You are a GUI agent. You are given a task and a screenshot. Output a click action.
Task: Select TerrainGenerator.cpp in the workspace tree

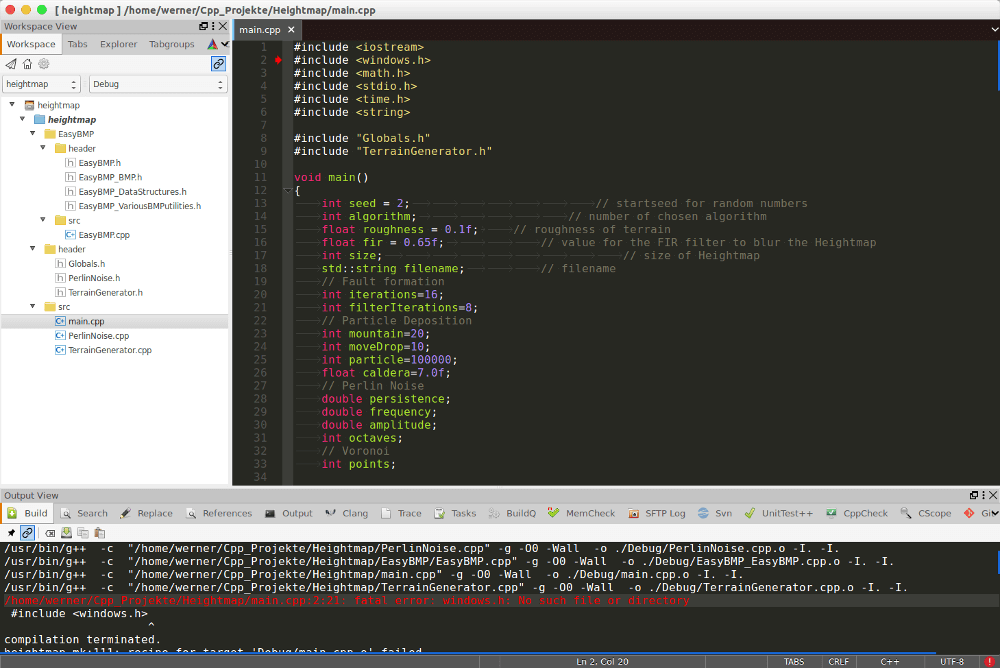coord(109,350)
